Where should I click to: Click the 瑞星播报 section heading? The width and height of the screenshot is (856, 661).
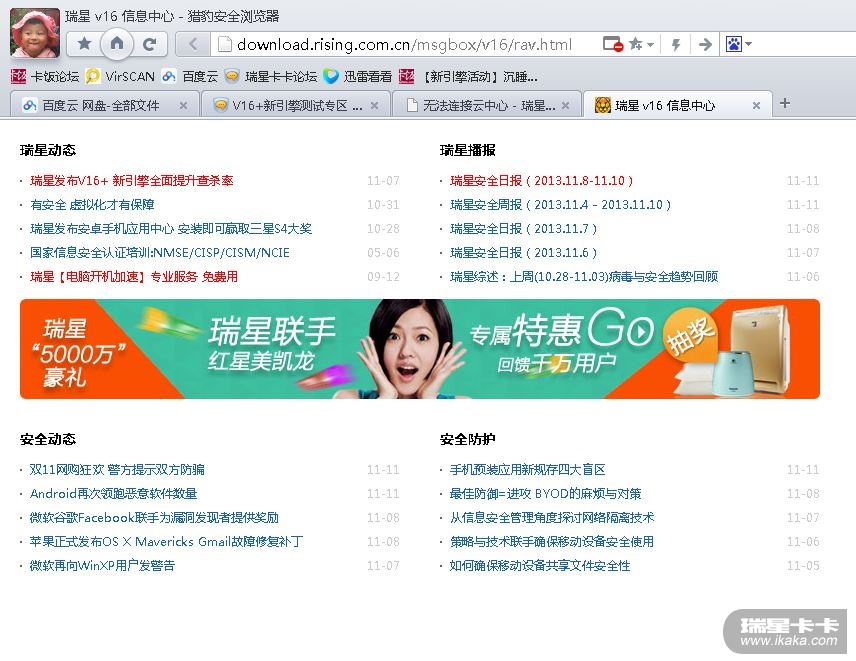coord(468,150)
